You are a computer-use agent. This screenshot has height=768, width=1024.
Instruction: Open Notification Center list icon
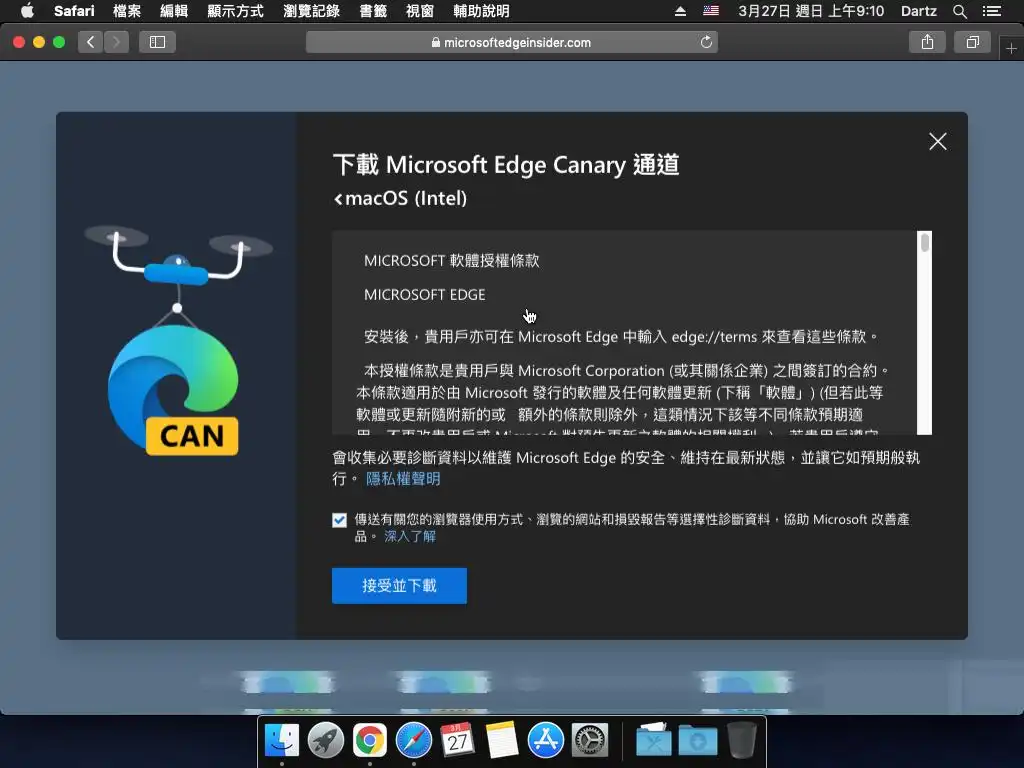991,11
